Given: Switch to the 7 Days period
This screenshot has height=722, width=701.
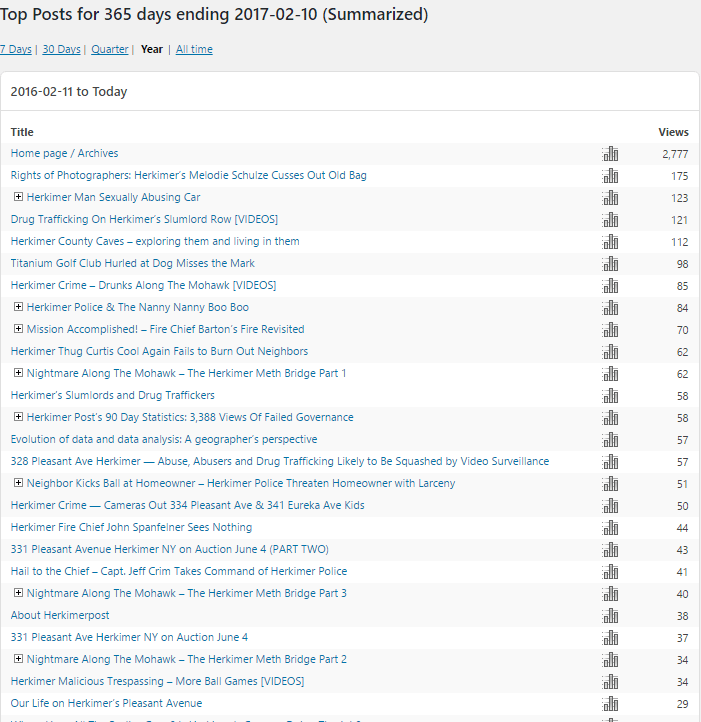Looking at the screenshot, I should pos(16,49).
